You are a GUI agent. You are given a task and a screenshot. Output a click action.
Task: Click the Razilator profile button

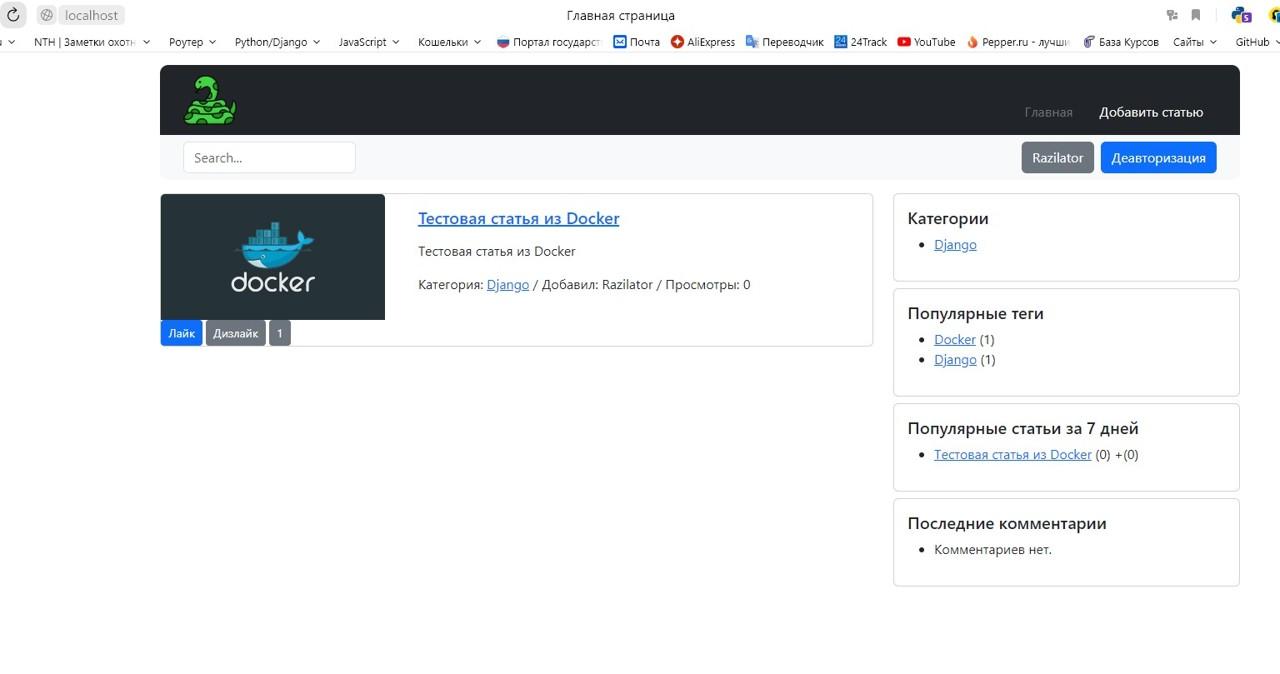1057,157
